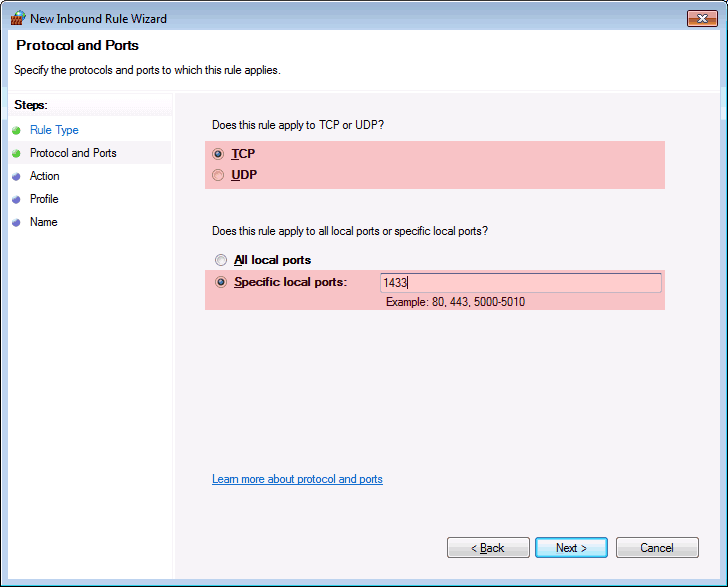This screenshot has height=587, width=728.
Task: Click the Back button
Action: pyautogui.click(x=488, y=548)
